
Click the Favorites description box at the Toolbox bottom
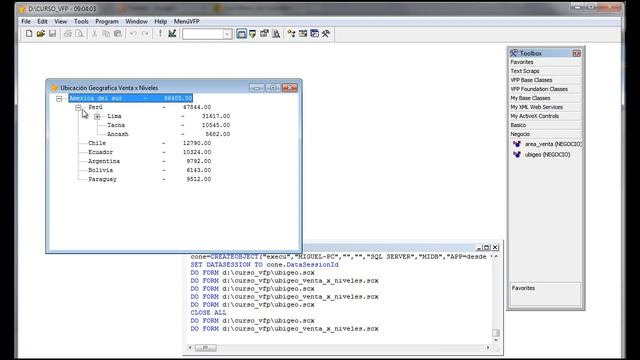pos(545,293)
